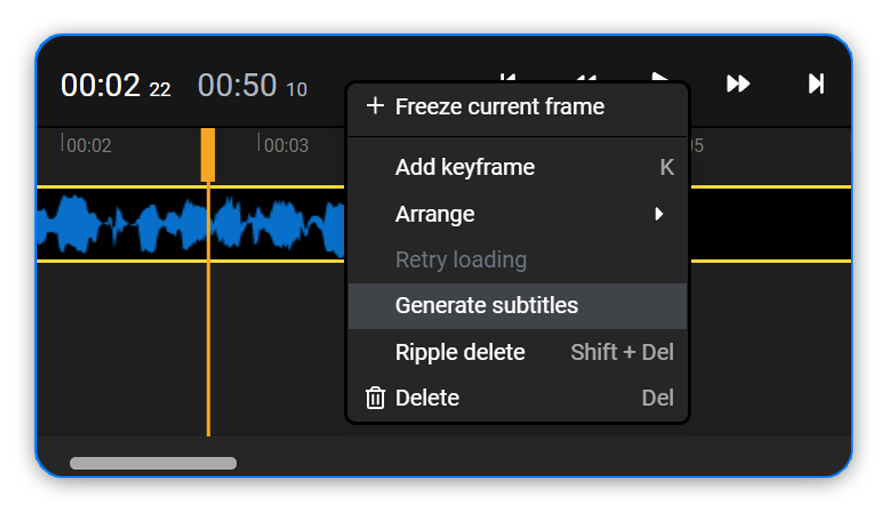Select Freeze current frame
886x510 pixels.
point(499,106)
